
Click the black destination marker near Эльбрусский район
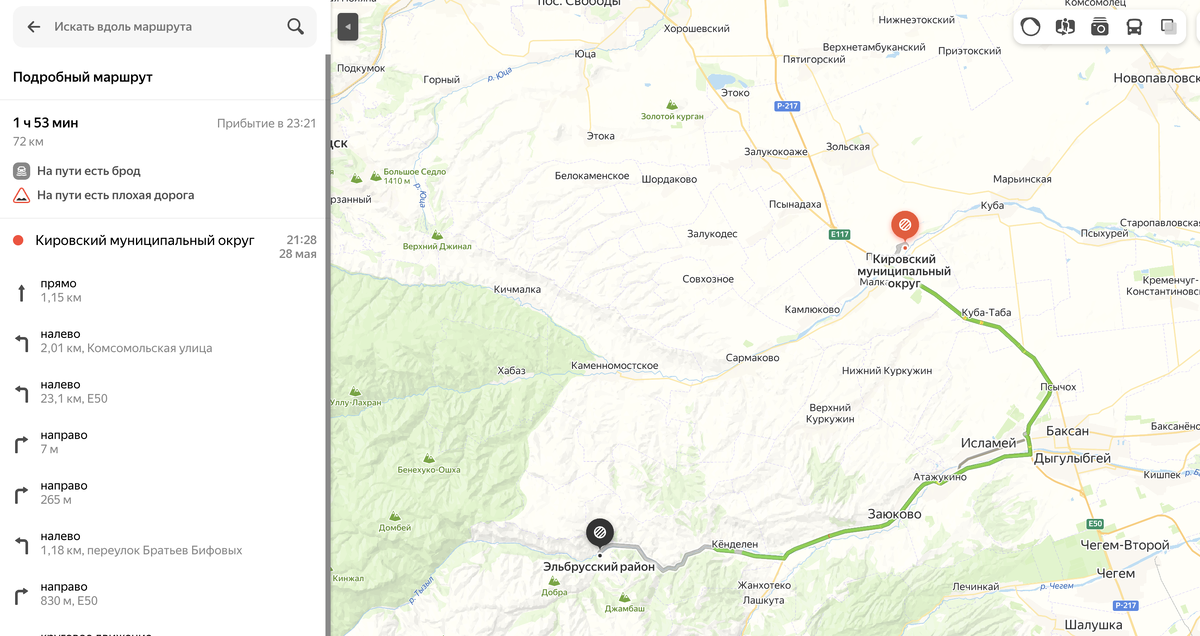coord(600,535)
